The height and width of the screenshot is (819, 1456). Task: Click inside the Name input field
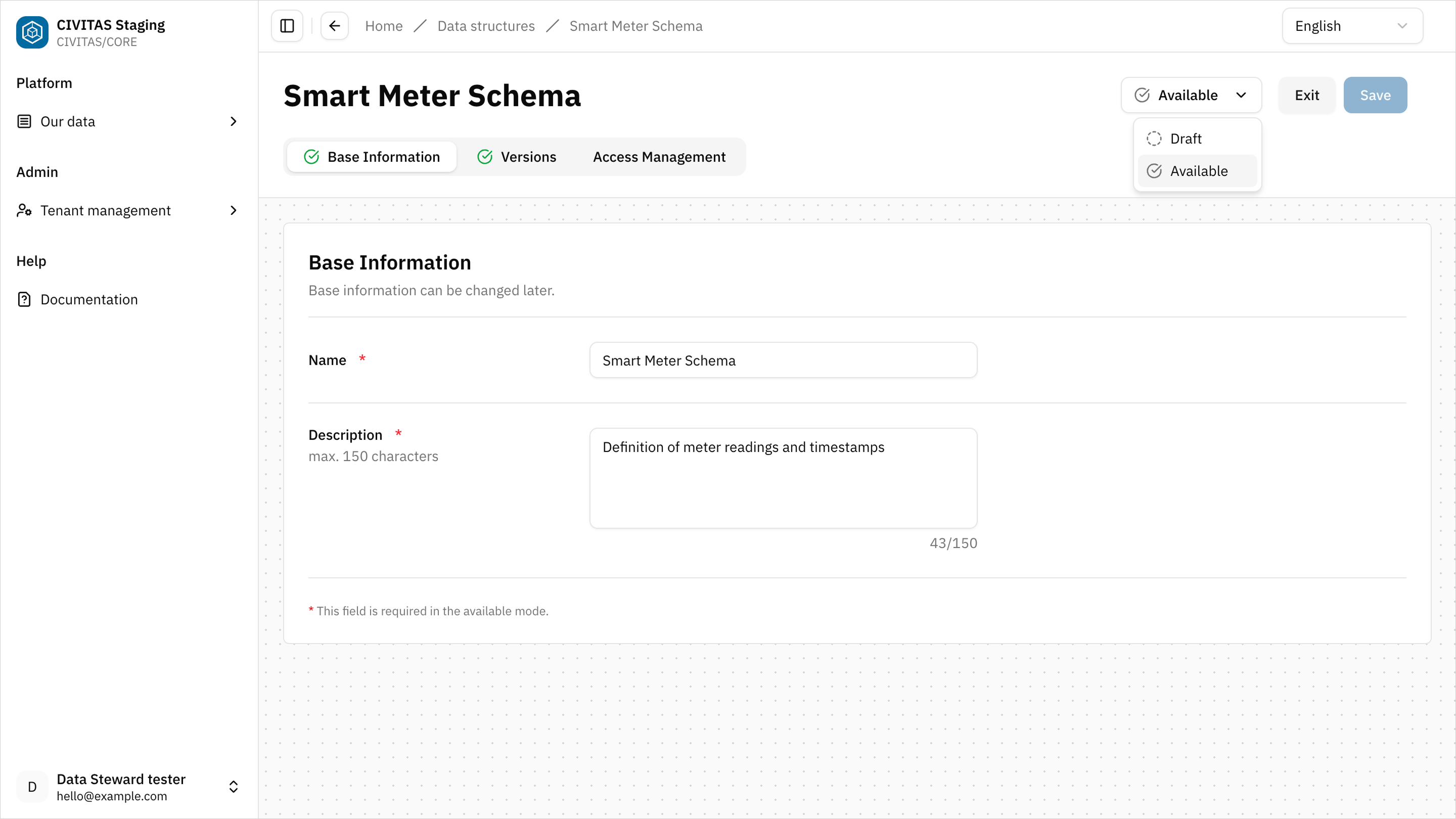(x=782, y=360)
